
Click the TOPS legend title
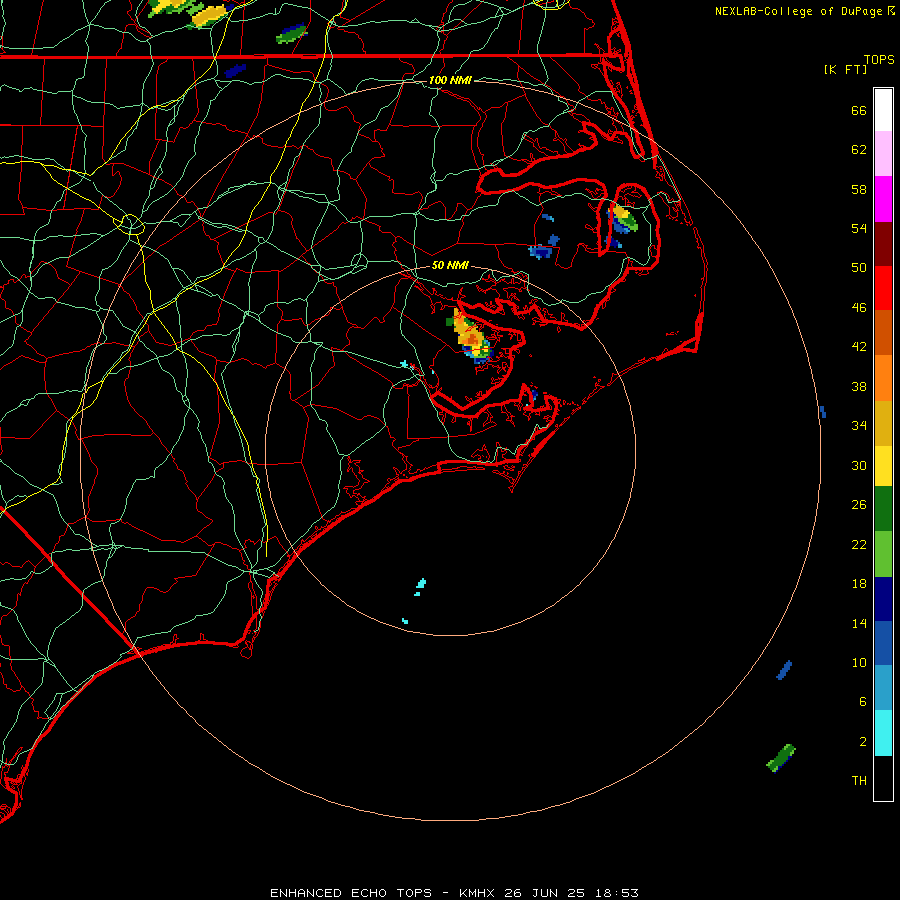tap(879, 60)
